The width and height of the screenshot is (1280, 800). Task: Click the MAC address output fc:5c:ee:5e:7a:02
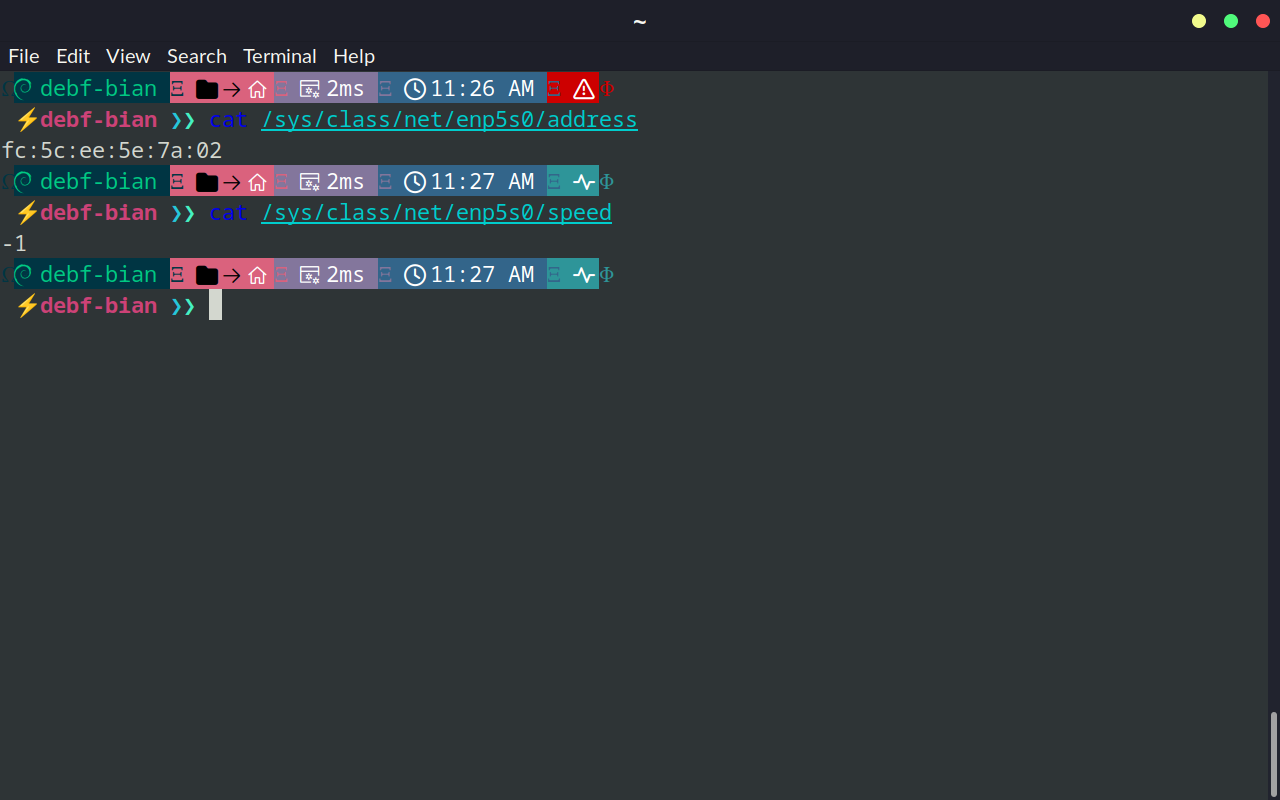tap(112, 151)
